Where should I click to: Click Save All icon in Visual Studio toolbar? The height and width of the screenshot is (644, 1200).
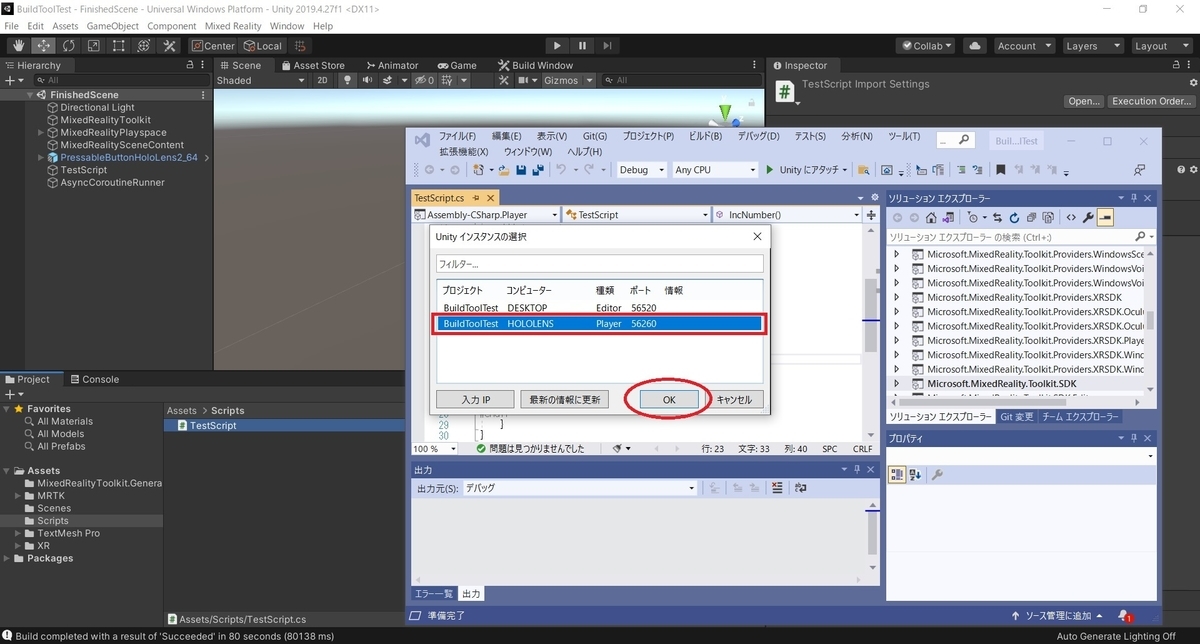click(537, 170)
